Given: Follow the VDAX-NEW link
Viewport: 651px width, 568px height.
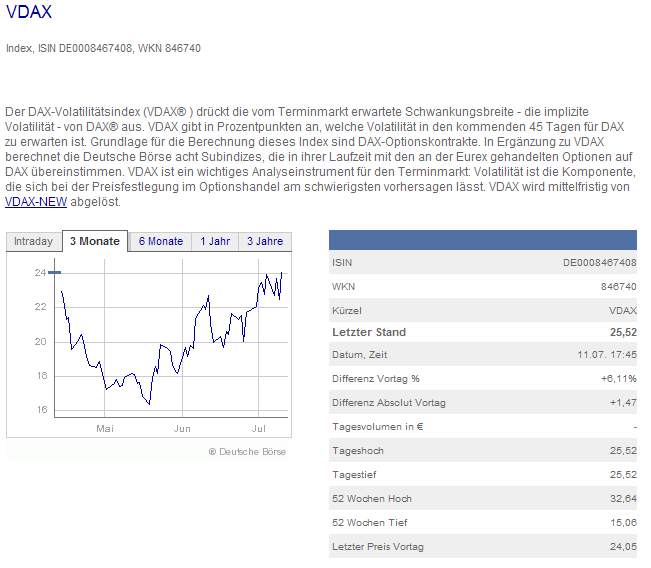Looking at the screenshot, I should [x=36, y=202].
